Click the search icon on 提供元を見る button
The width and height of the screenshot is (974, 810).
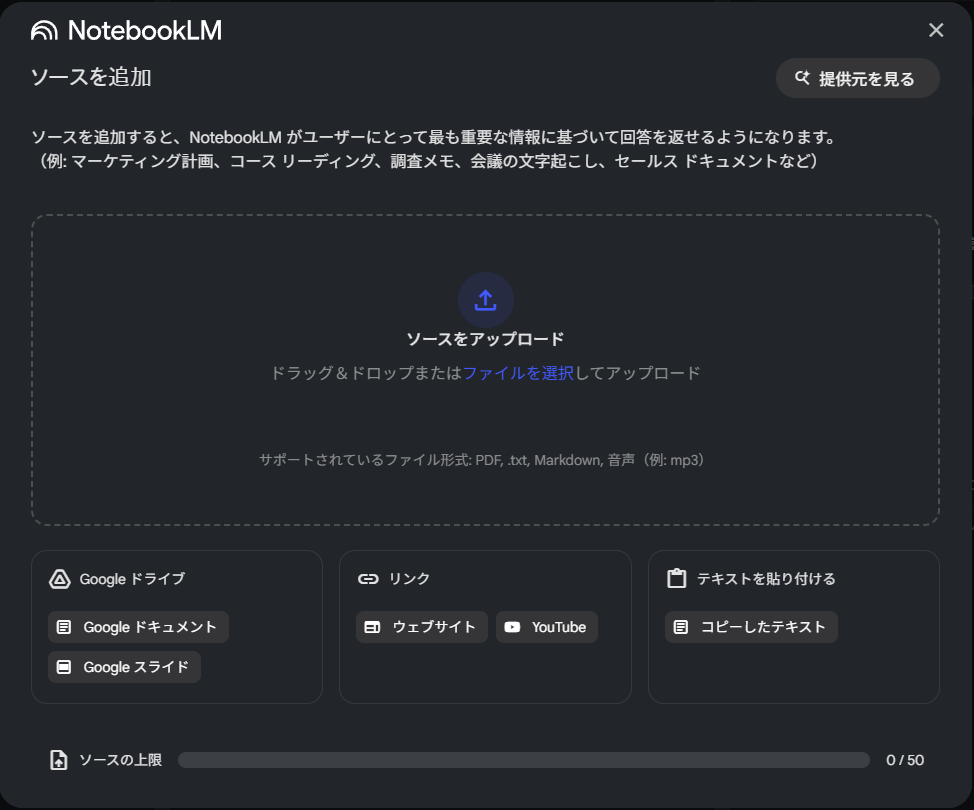click(x=801, y=77)
